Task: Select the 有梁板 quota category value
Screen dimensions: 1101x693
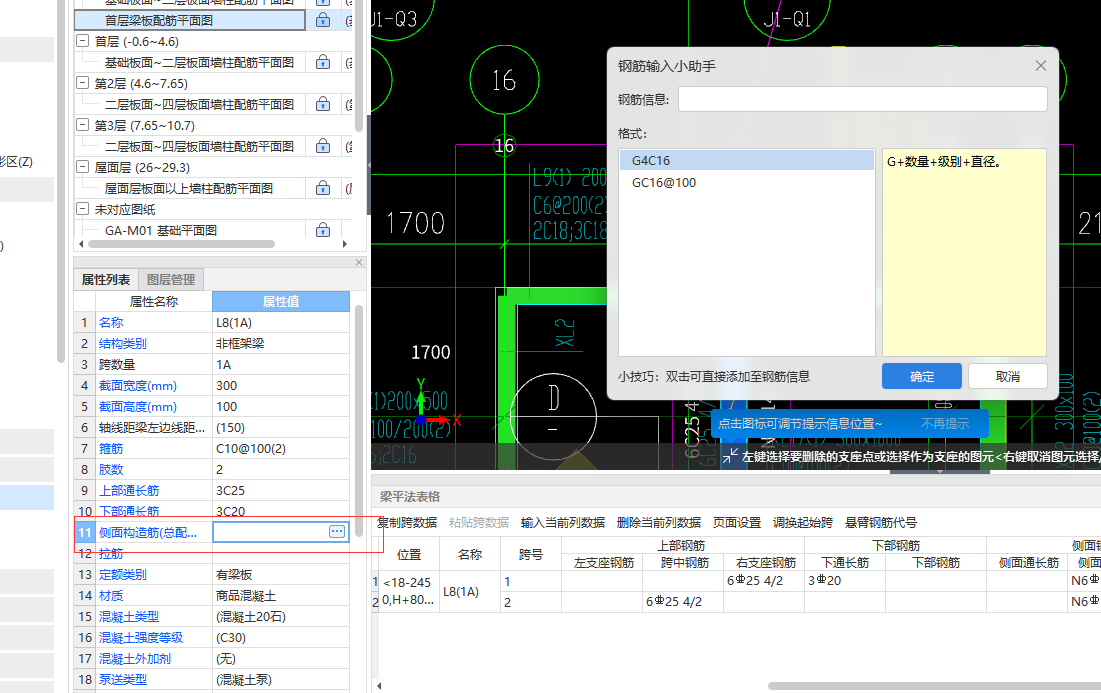Action: tap(281, 574)
